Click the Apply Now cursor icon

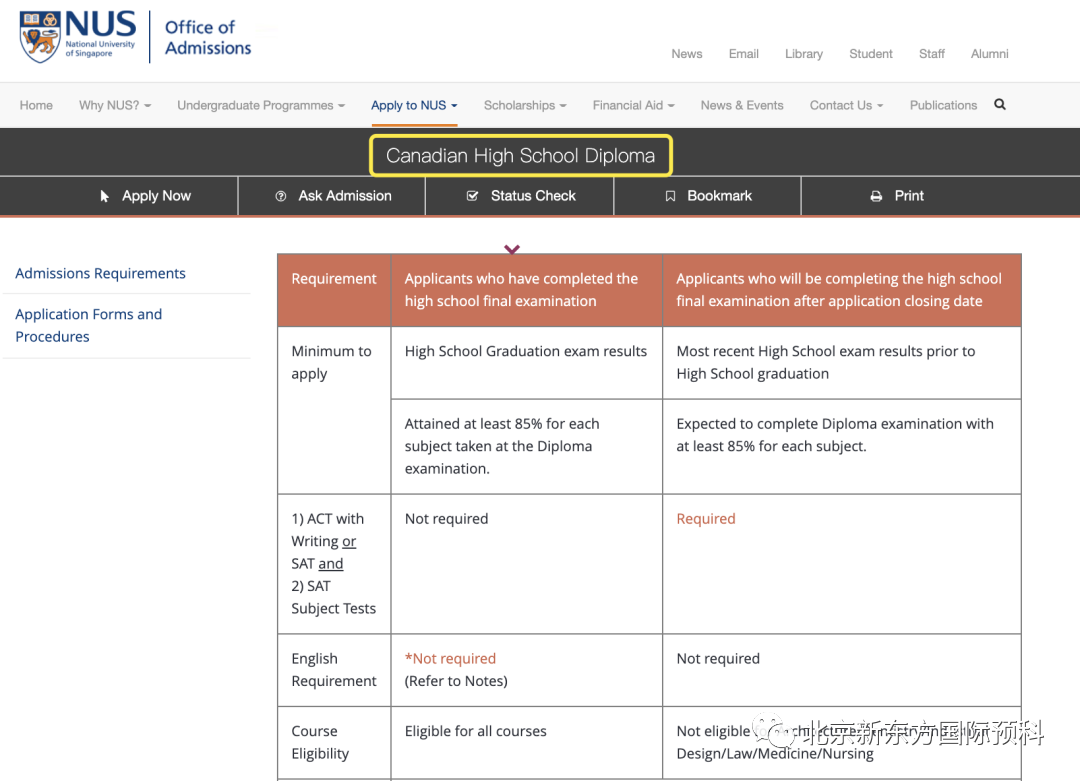click(105, 196)
